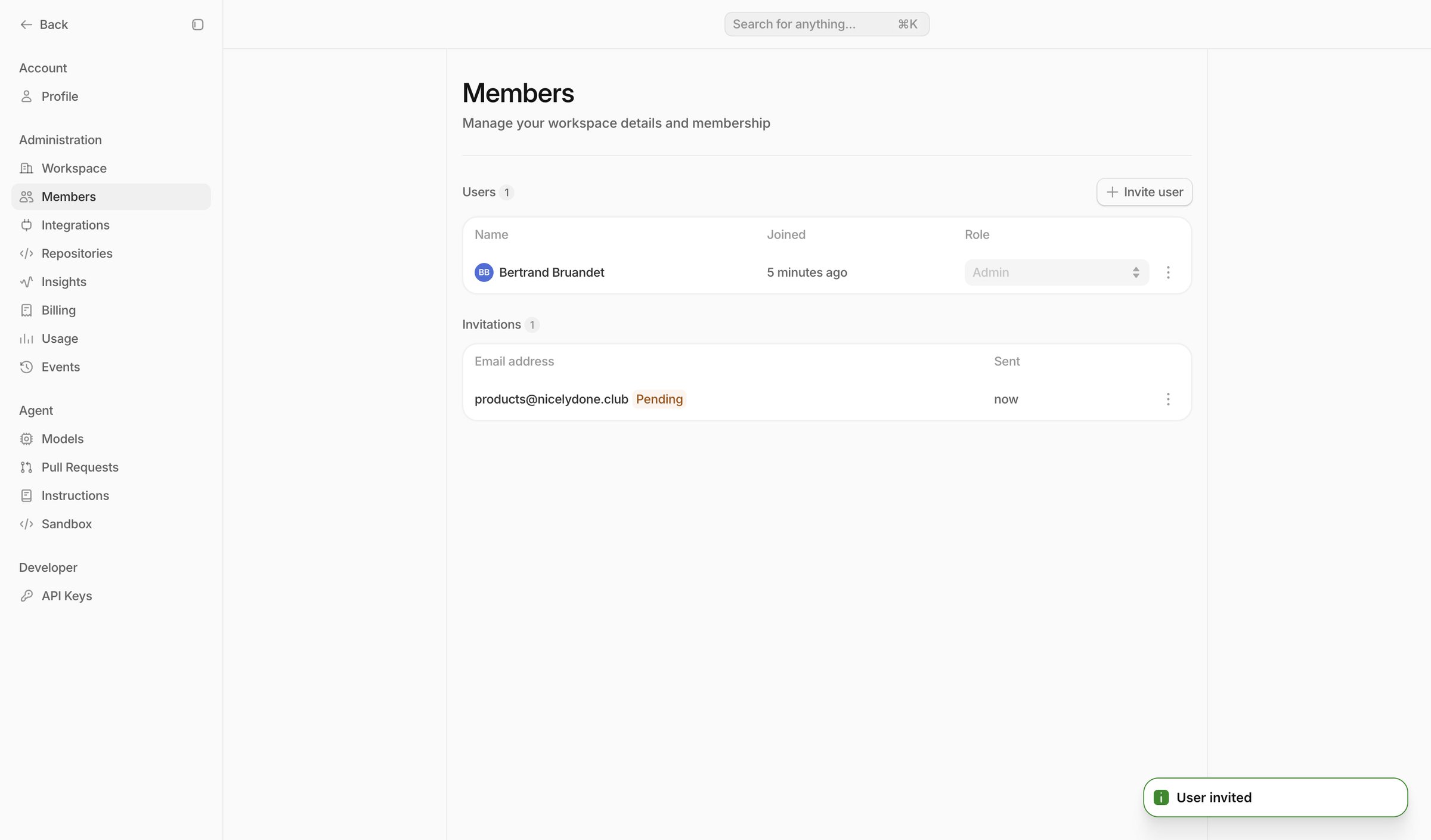
Task: Click the Models chip icon
Action: (x=26, y=439)
